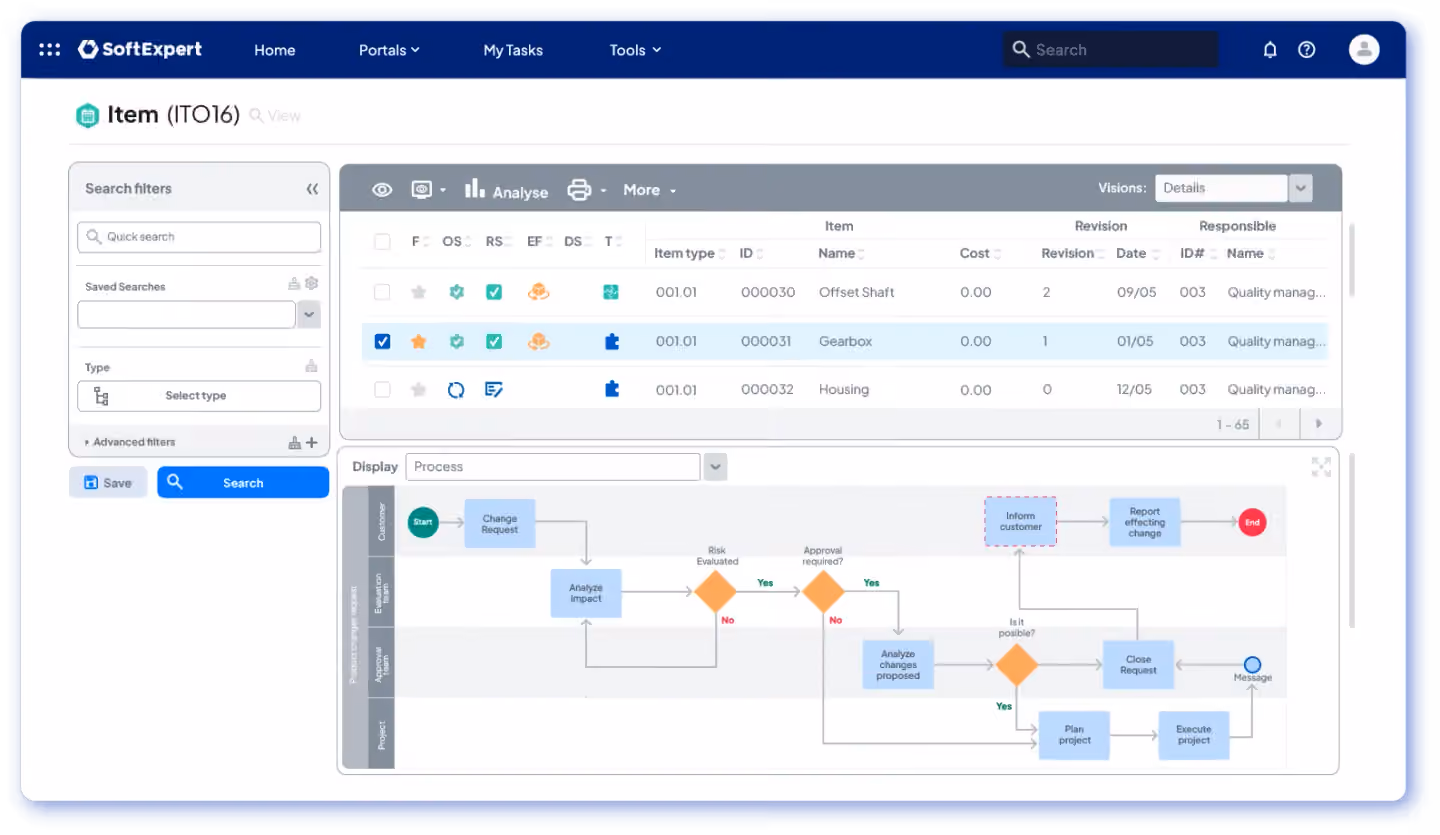This screenshot has width=1440, height=835.
Task: Click the eye view icon in toolbar
Action: pyautogui.click(x=382, y=190)
